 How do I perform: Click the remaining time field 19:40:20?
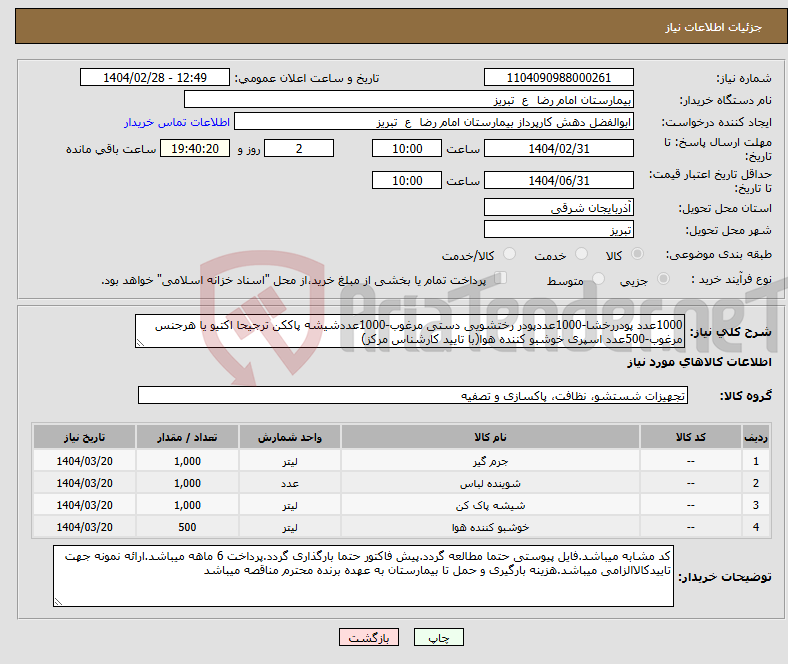195,148
